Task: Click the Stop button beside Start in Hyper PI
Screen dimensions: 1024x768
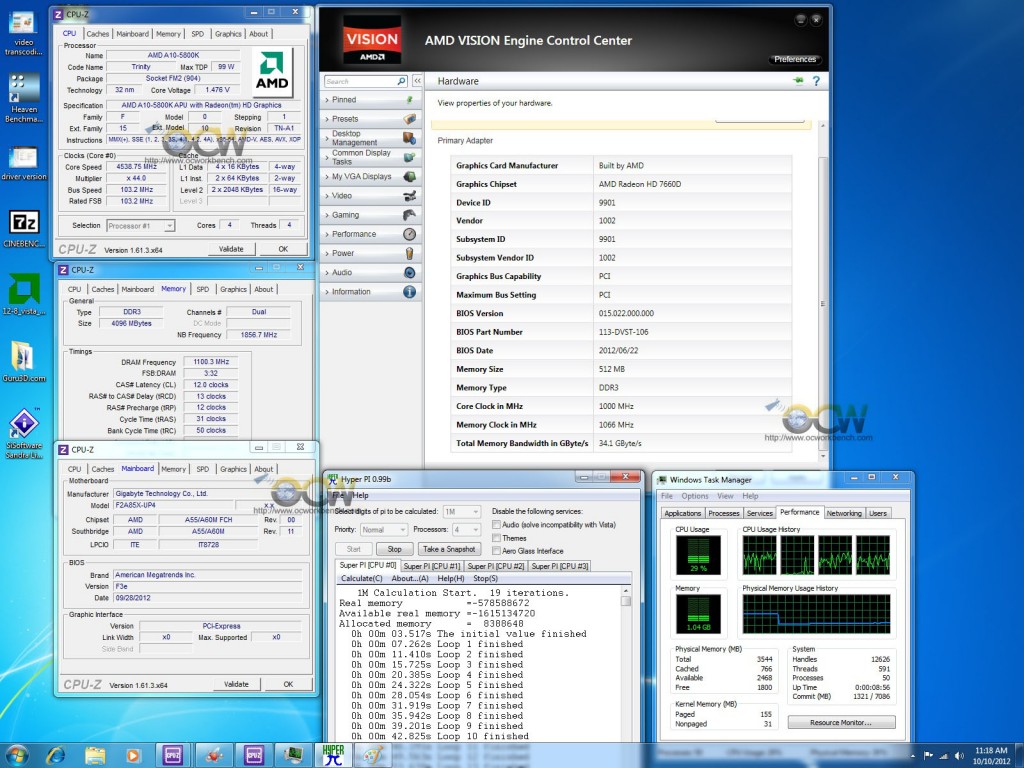Action: (394, 549)
